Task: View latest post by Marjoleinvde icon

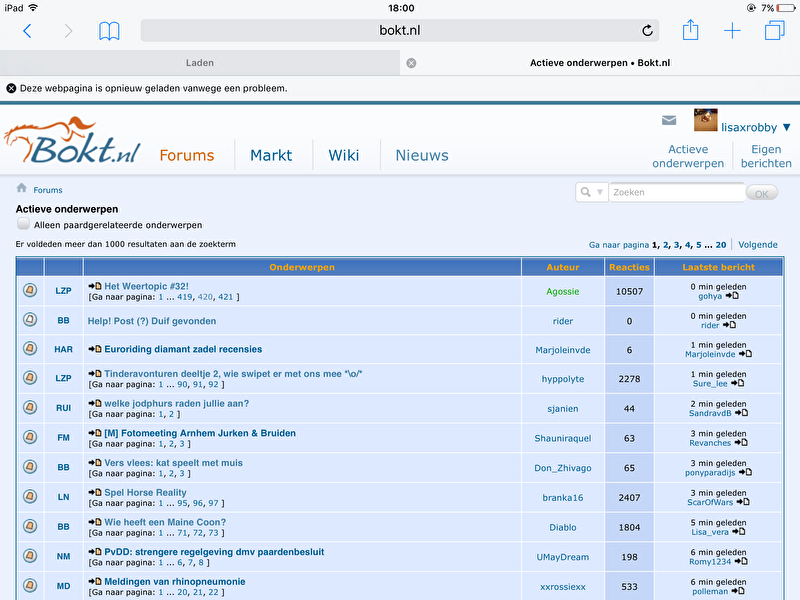Action: (x=745, y=354)
